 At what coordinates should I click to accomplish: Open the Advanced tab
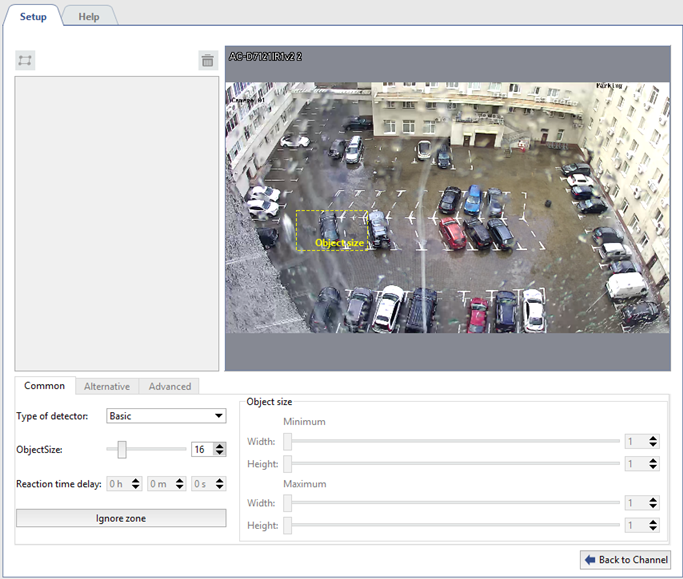point(169,386)
